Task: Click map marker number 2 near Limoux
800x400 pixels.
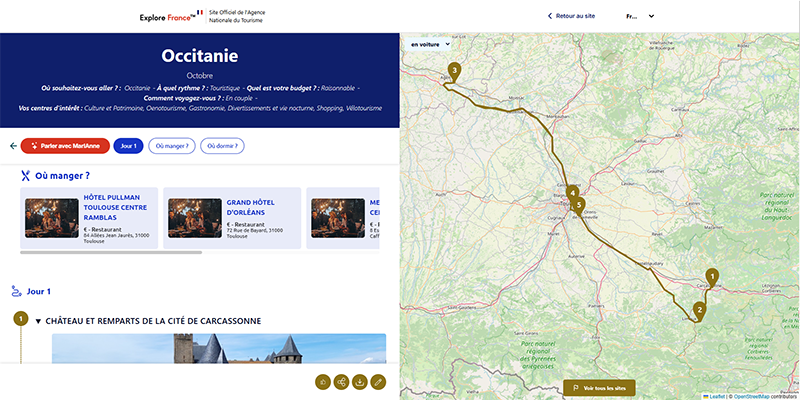Action: (x=699, y=311)
